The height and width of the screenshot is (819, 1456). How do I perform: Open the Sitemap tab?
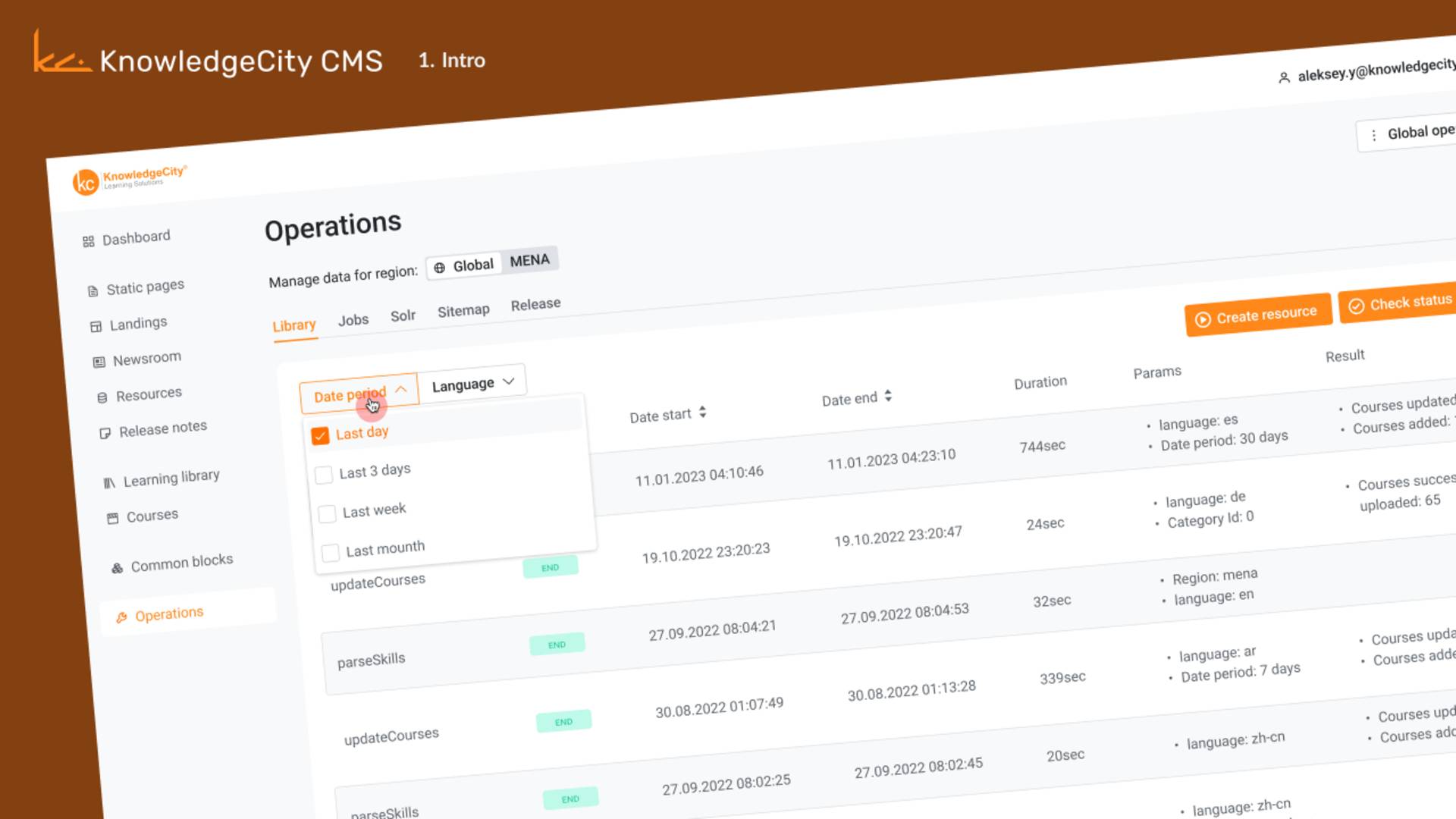(463, 310)
